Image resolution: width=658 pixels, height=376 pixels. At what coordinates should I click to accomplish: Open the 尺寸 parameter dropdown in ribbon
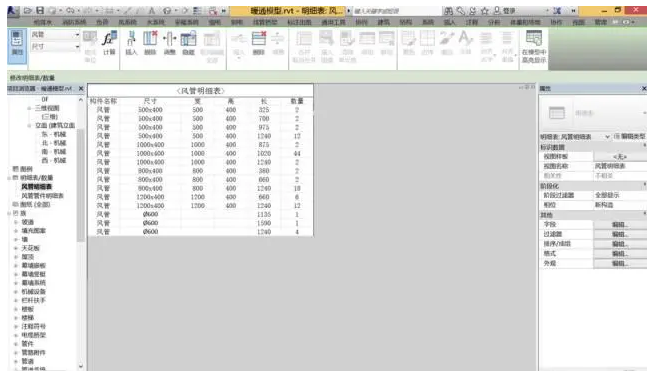point(77,47)
